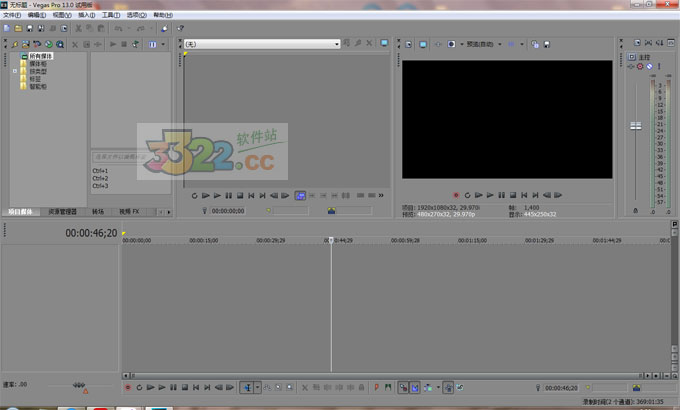The image size is (680, 410).
Task: Click the timeline horizontal scrollbar
Action: coord(386,376)
